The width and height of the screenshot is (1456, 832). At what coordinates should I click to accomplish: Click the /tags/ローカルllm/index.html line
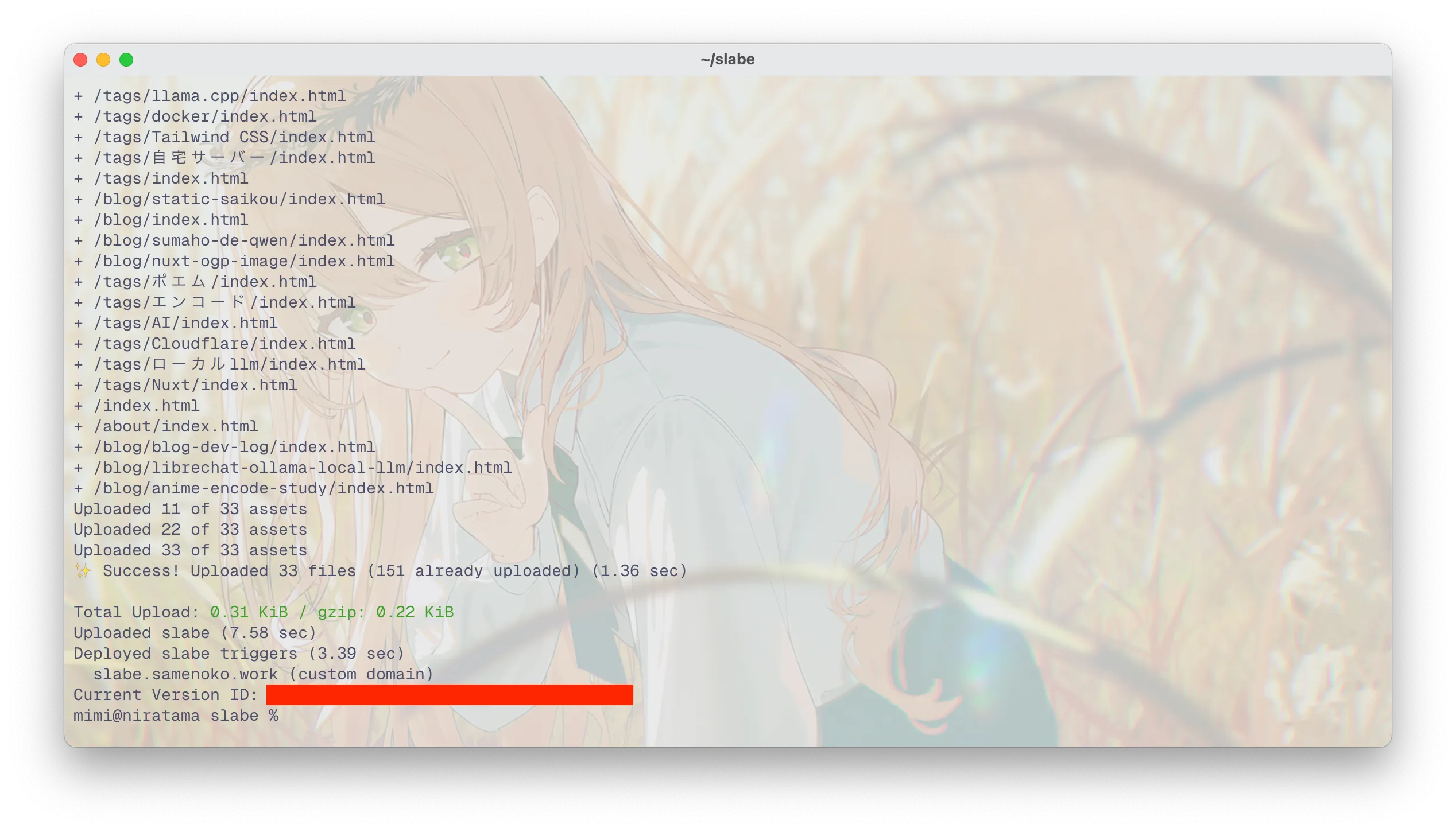(x=220, y=364)
